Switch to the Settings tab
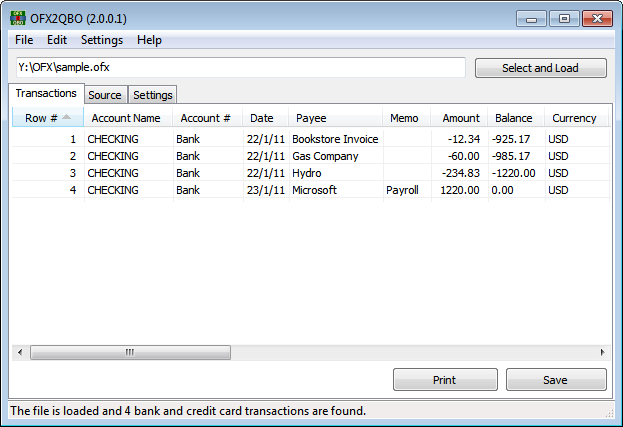 [x=153, y=95]
